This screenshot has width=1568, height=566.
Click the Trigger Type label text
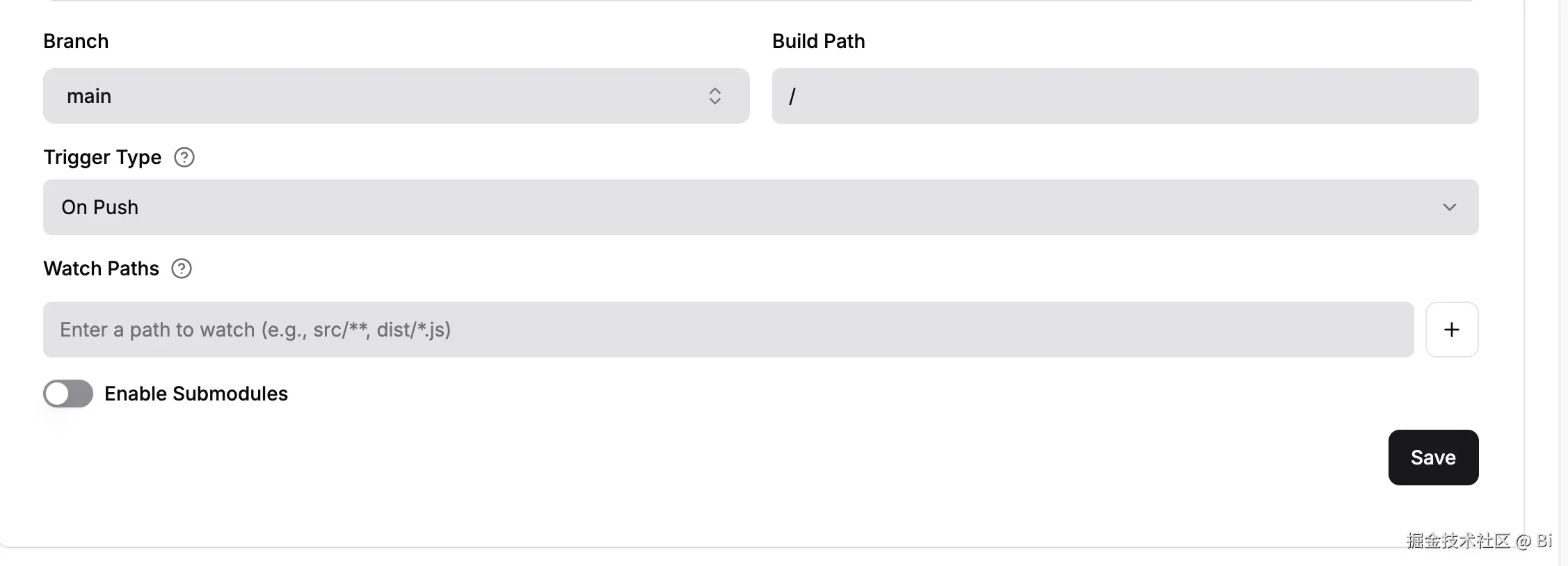pos(102,157)
